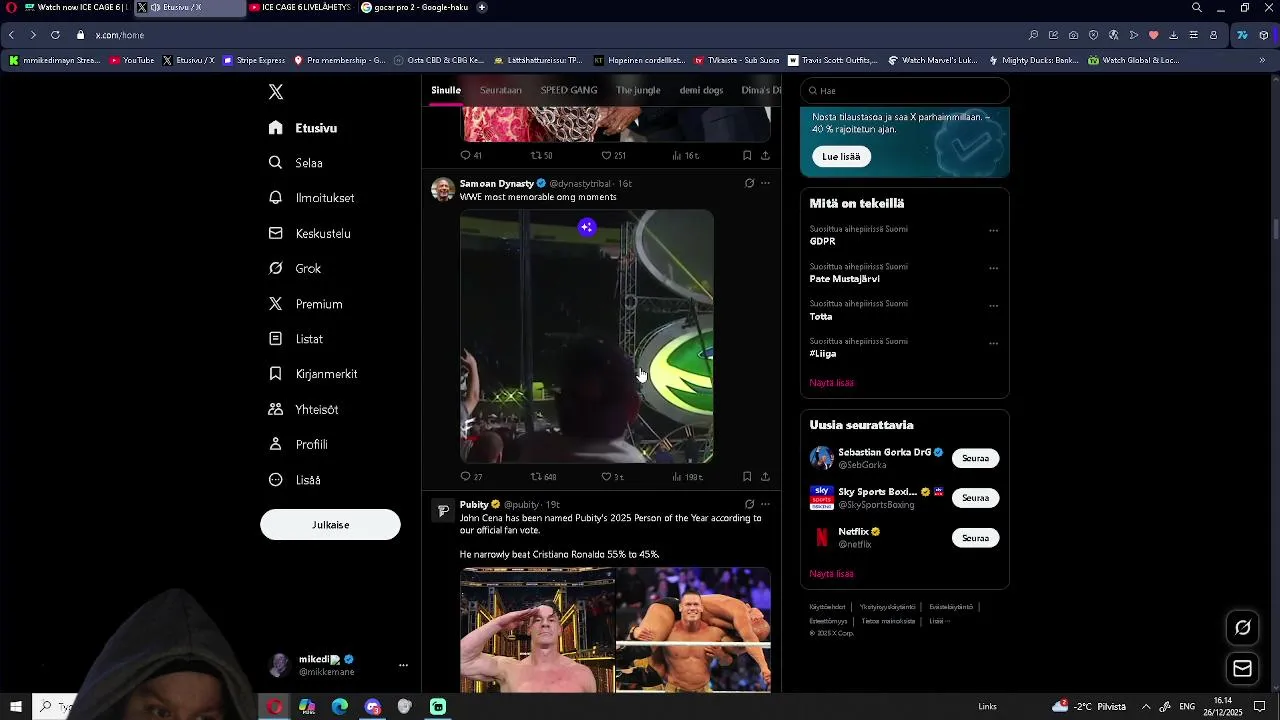
Task: Click Lue lisää in Premium promo
Action: click(841, 156)
